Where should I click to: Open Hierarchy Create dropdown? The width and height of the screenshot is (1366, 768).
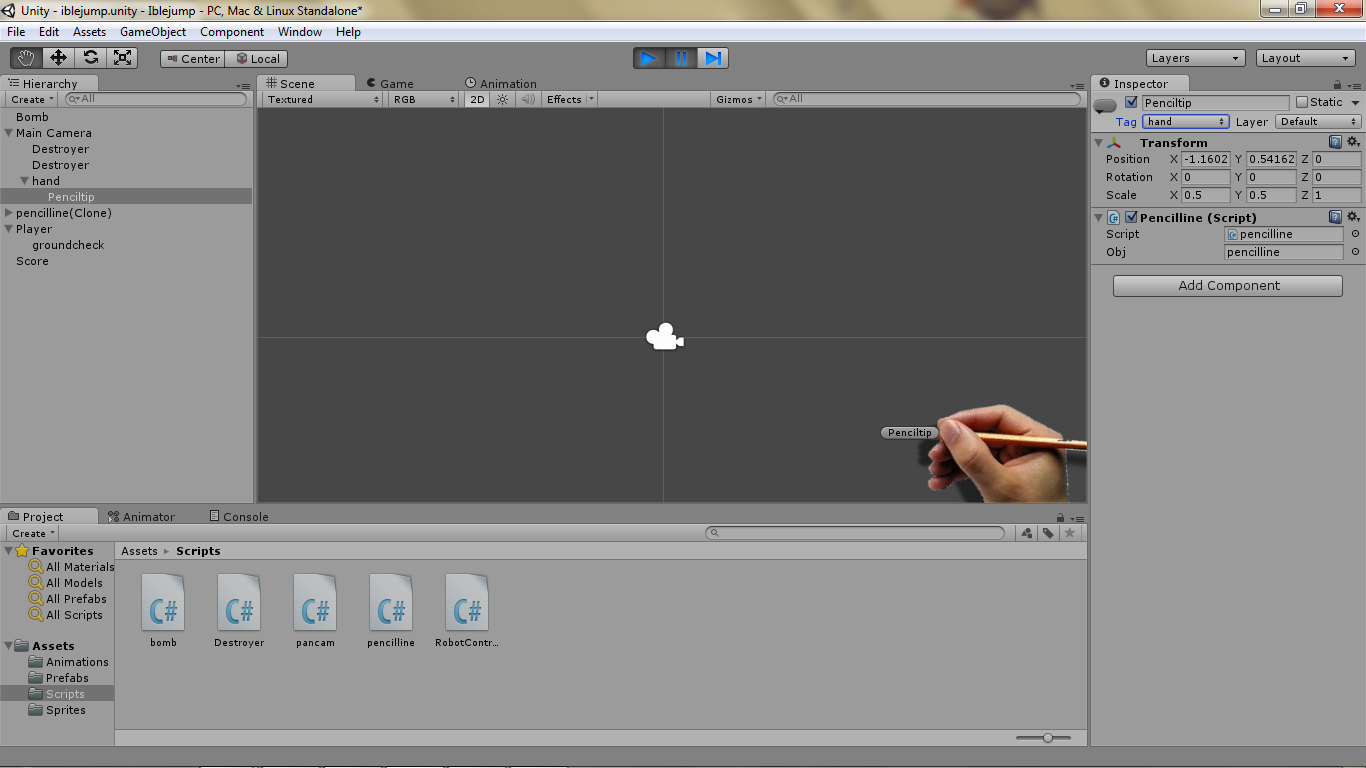[33, 99]
